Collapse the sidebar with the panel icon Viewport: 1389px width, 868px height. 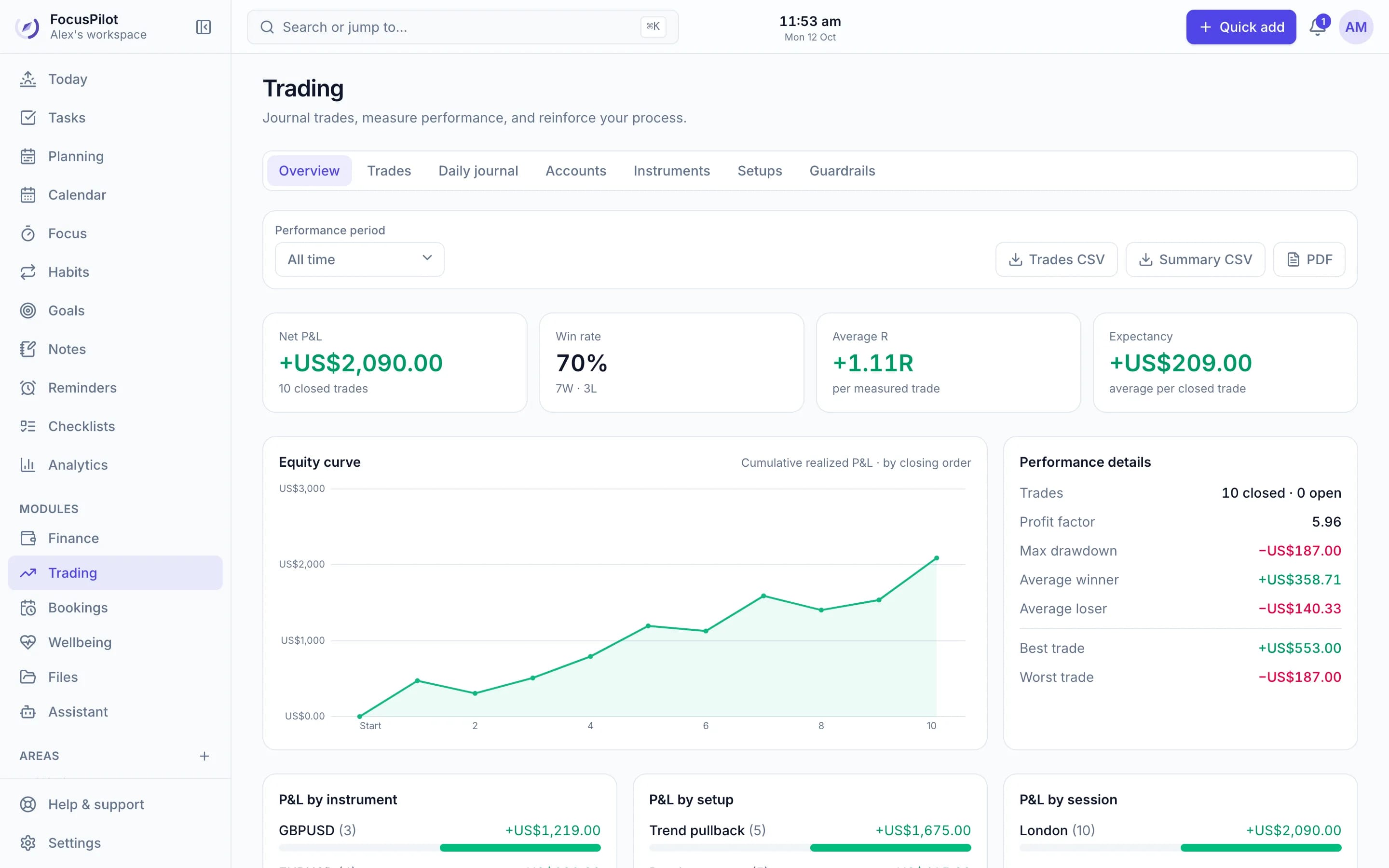pos(203,27)
